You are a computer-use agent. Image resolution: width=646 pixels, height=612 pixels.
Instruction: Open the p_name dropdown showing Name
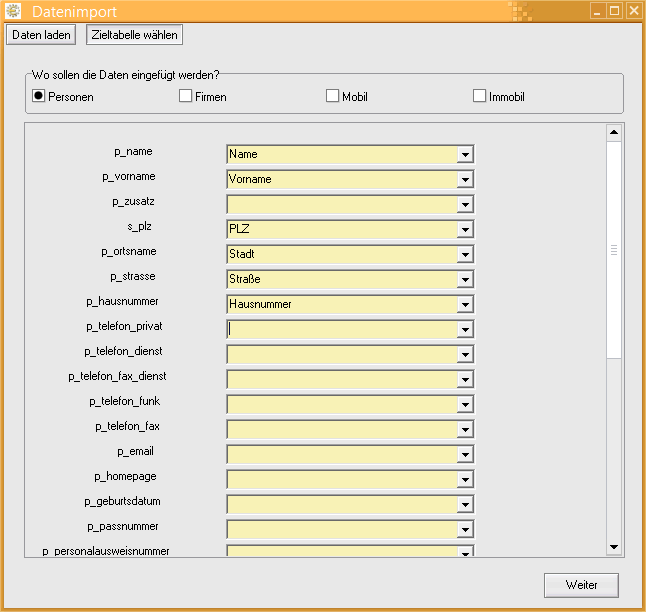[464, 154]
